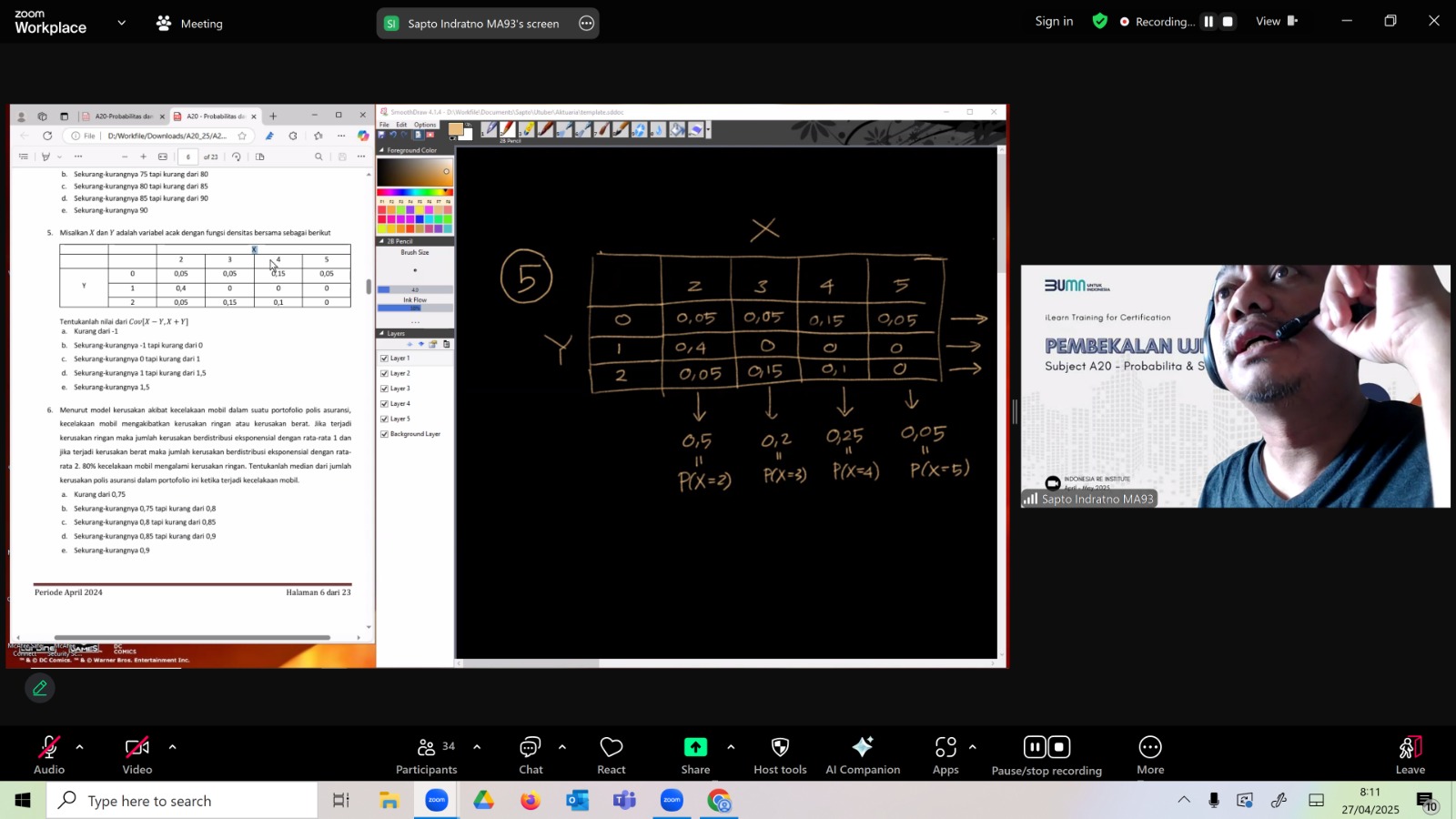Viewport: 1456px width, 819px height.
Task: Toggle Layer 1 visibility checkbox
Action: point(384,359)
